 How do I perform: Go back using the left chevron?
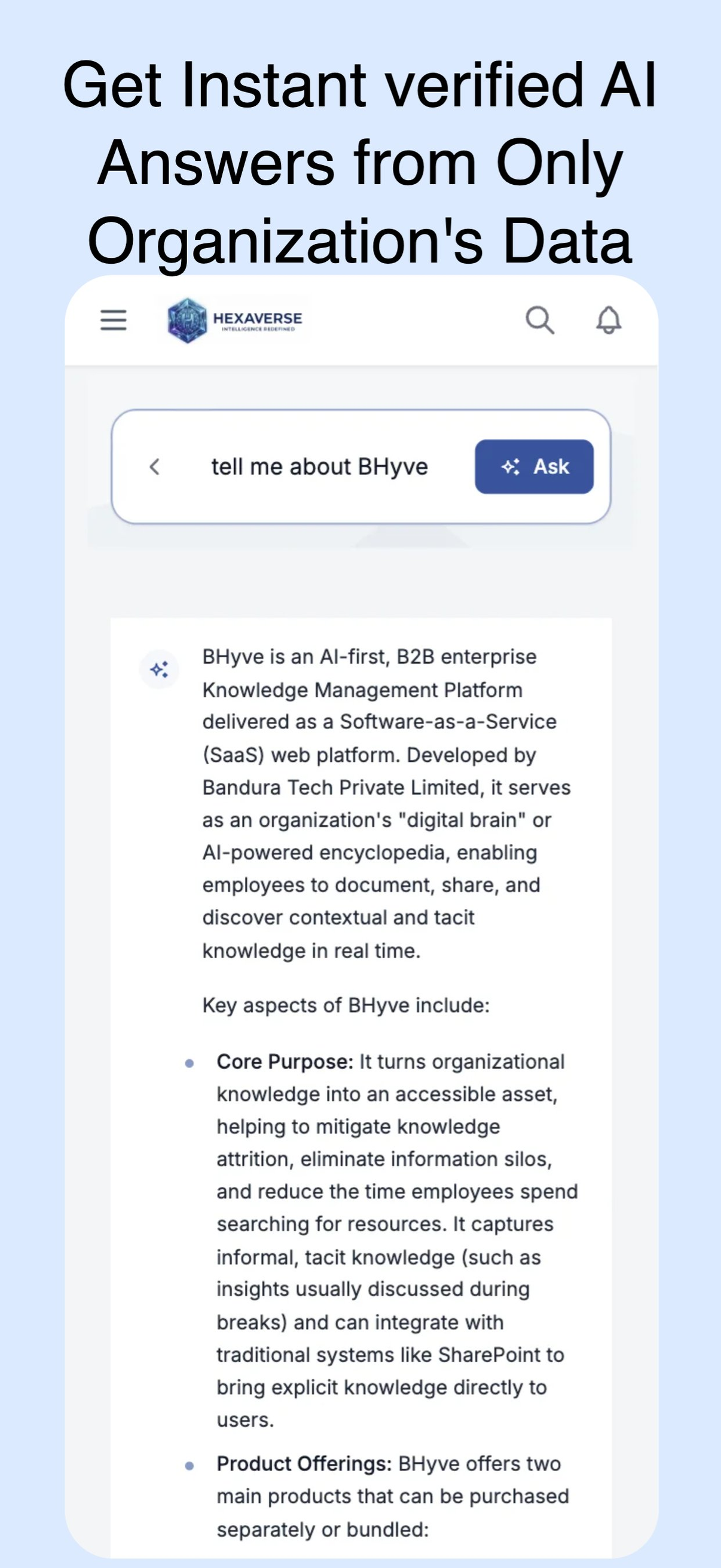155,467
